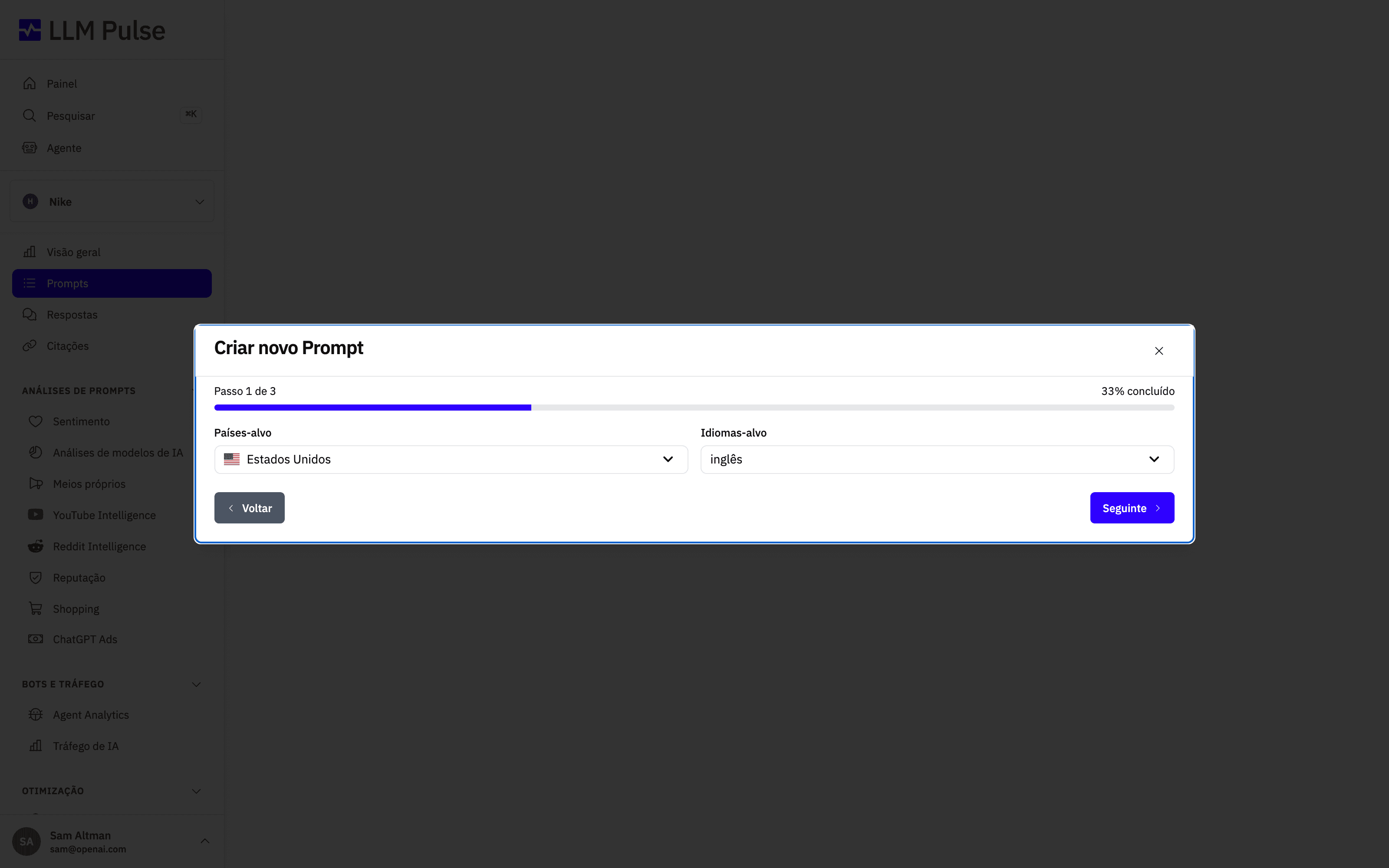Close the Criar novo Prompt dialog

pyautogui.click(x=1159, y=351)
